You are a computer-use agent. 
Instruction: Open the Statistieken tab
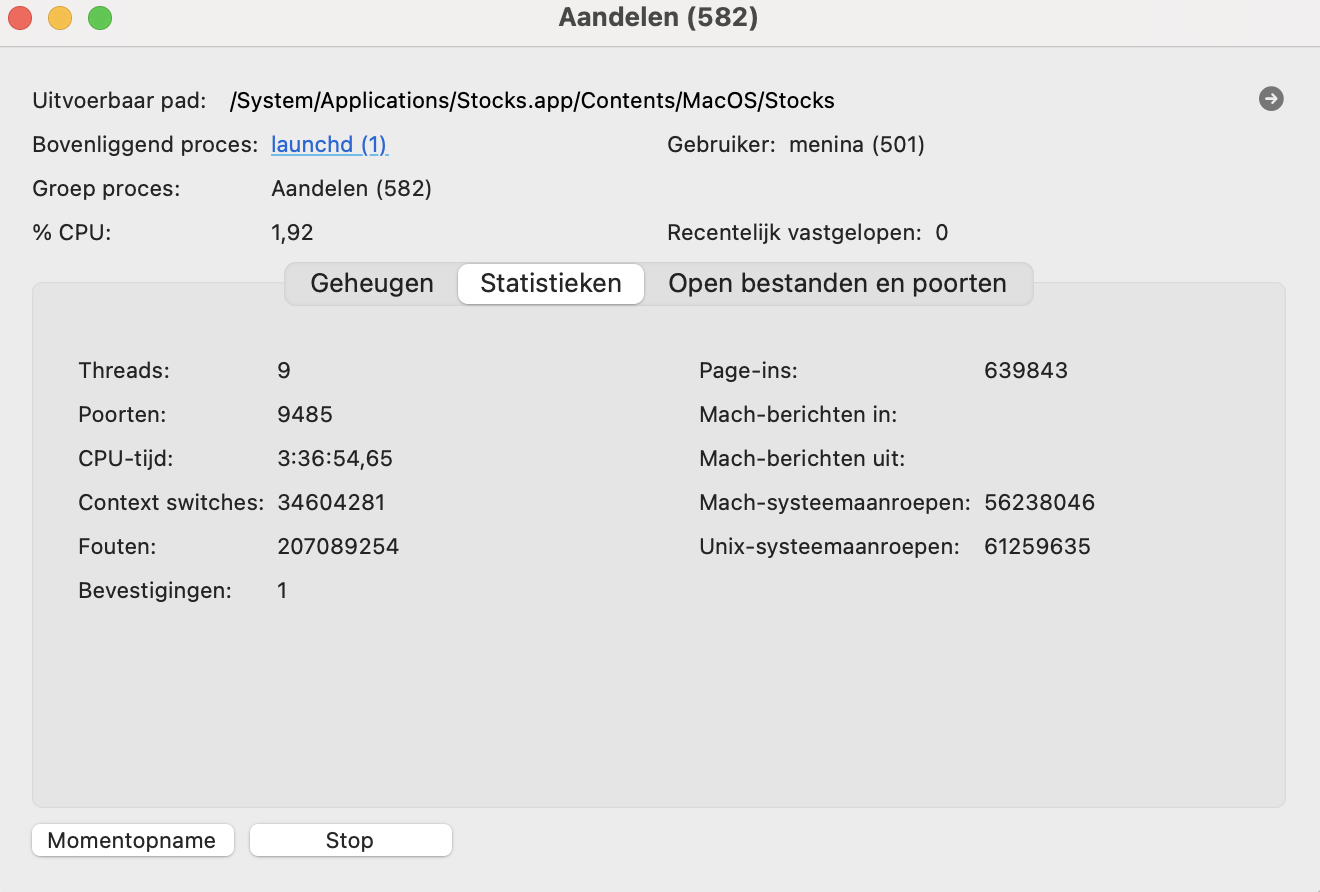(x=550, y=283)
